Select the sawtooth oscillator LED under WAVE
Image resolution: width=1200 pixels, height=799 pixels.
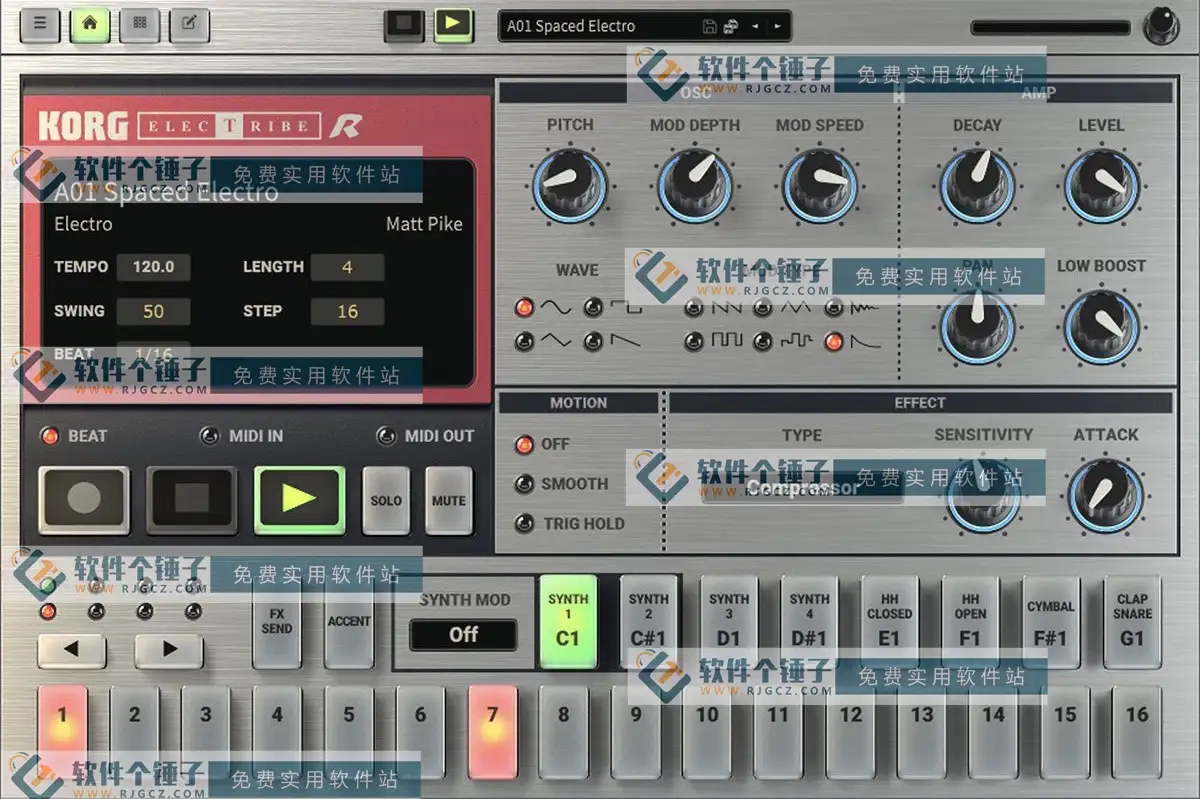[x=593, y=343]
